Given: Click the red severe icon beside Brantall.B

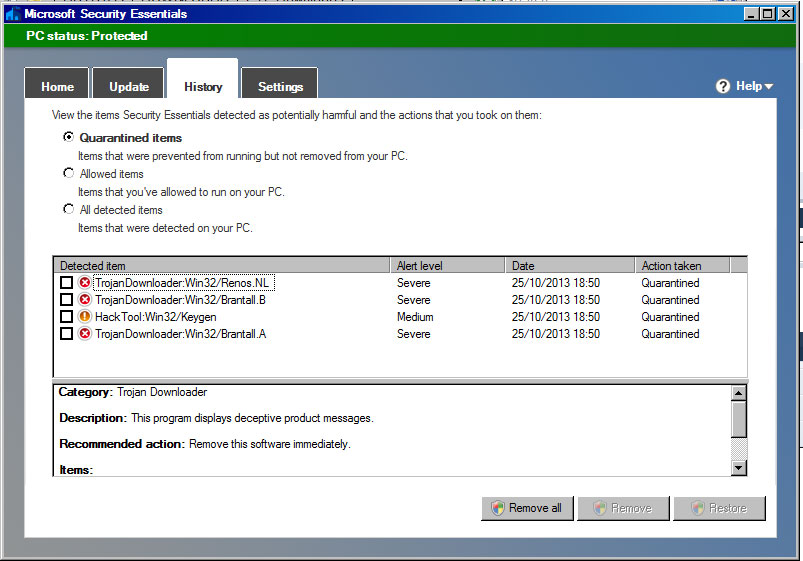Looking at the screenshot, I should (85, 300).
